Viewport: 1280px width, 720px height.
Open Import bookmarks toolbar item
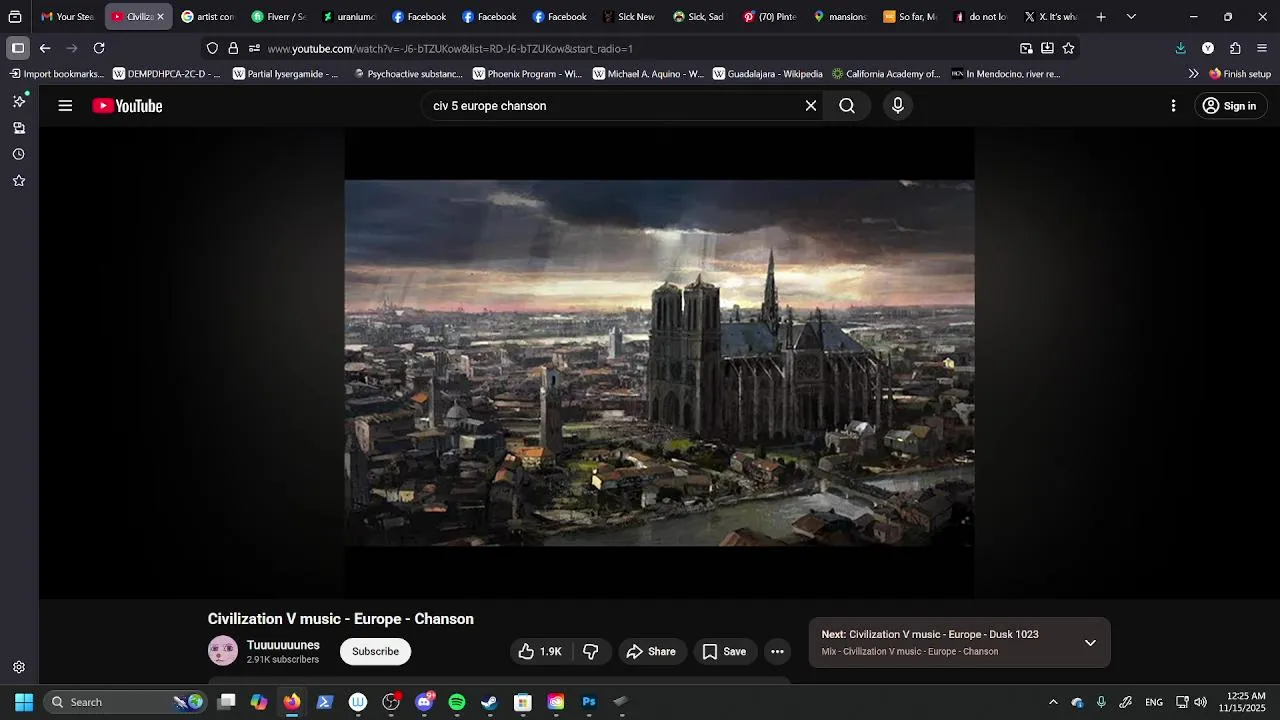click(57, 74)
